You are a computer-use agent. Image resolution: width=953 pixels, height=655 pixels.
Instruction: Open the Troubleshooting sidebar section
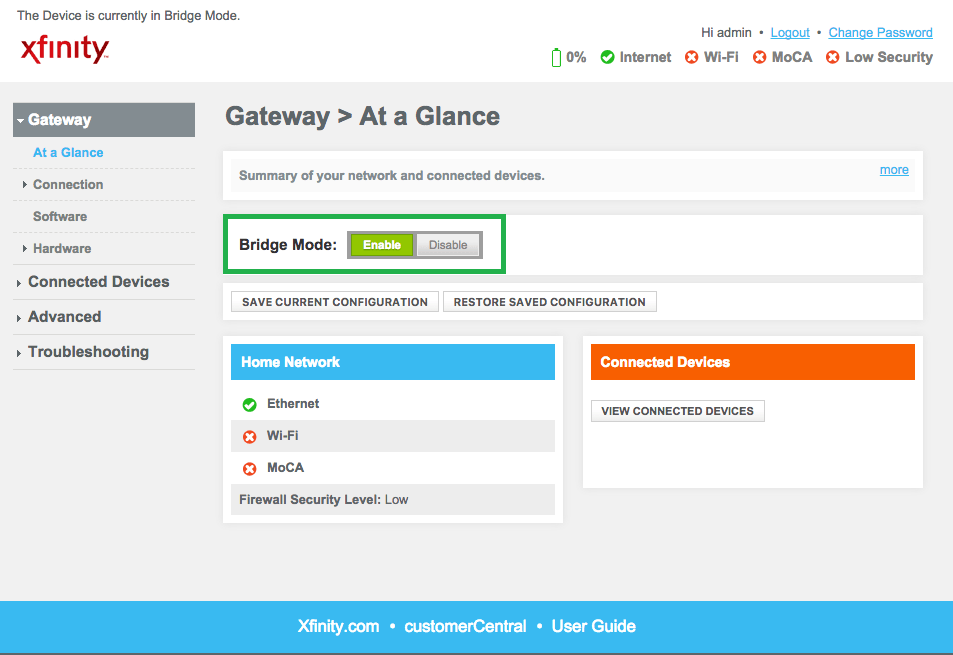[88, 352]
